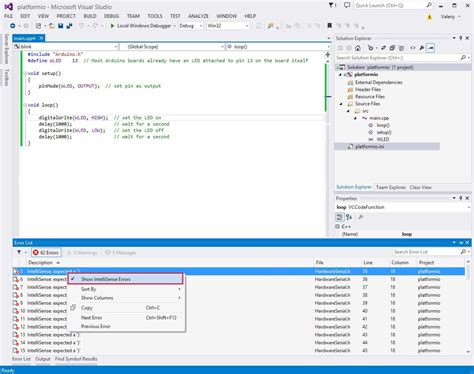This screenshot has height=374, width=474.
Task: Toggle the 0 Warnings filter button
Action: coord(82,252)
